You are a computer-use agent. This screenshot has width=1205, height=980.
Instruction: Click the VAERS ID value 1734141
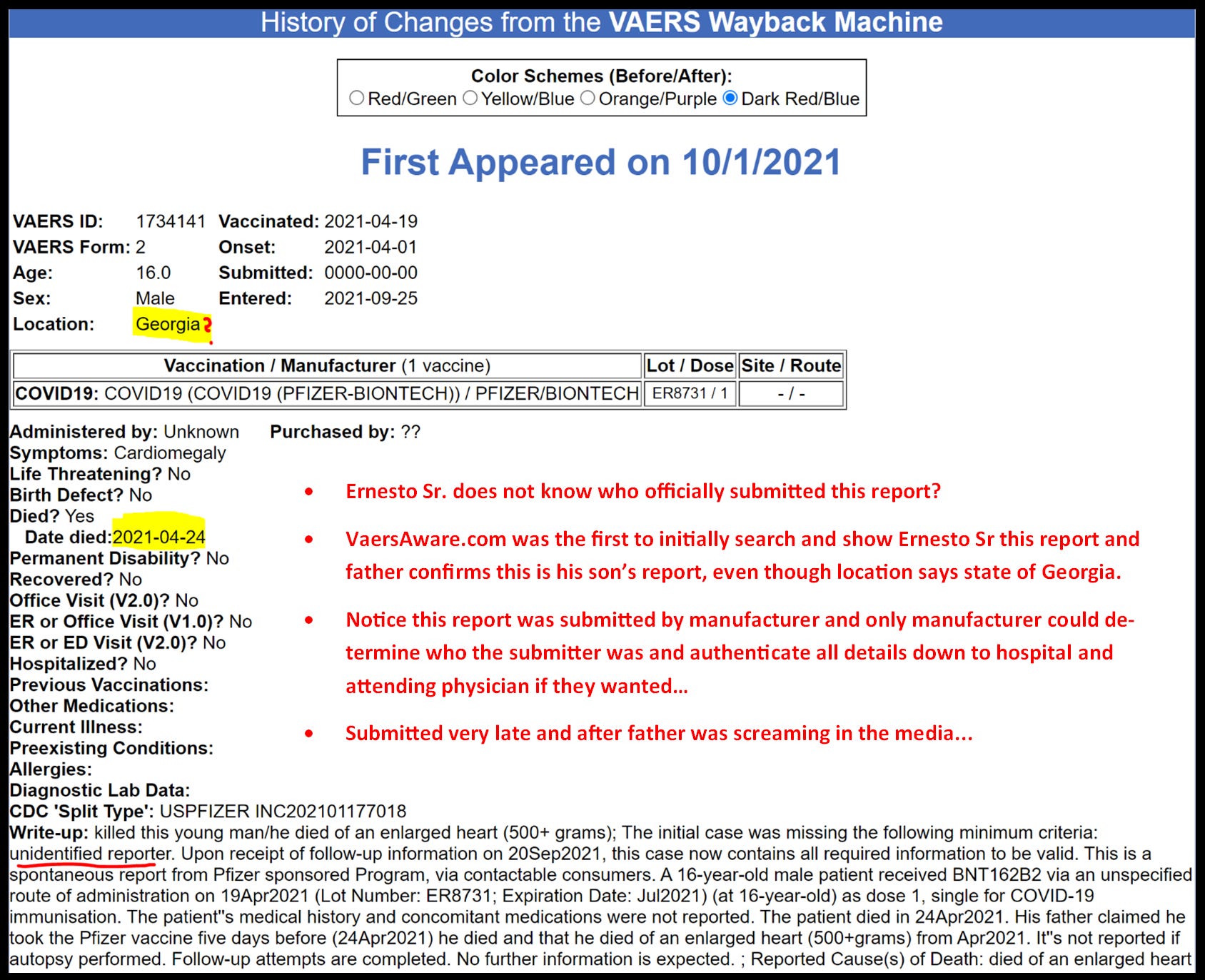tap(171, 221)
